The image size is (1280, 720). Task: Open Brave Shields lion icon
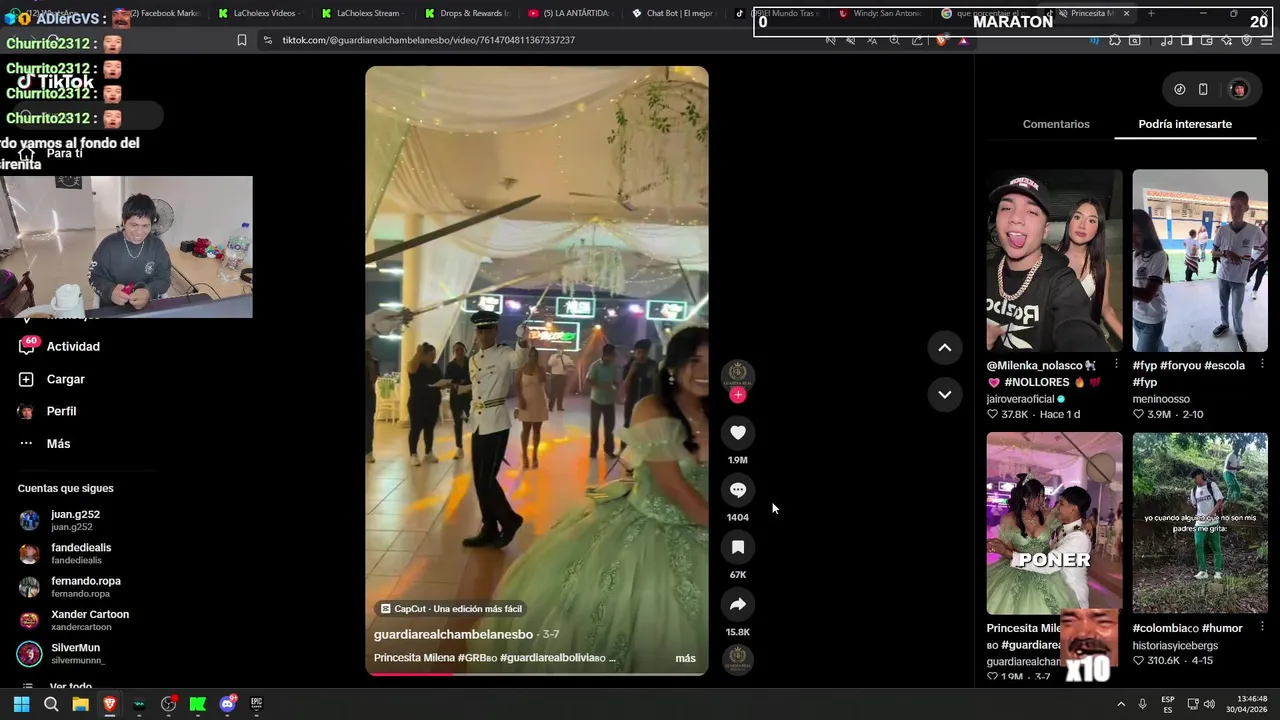coord(941,40)
